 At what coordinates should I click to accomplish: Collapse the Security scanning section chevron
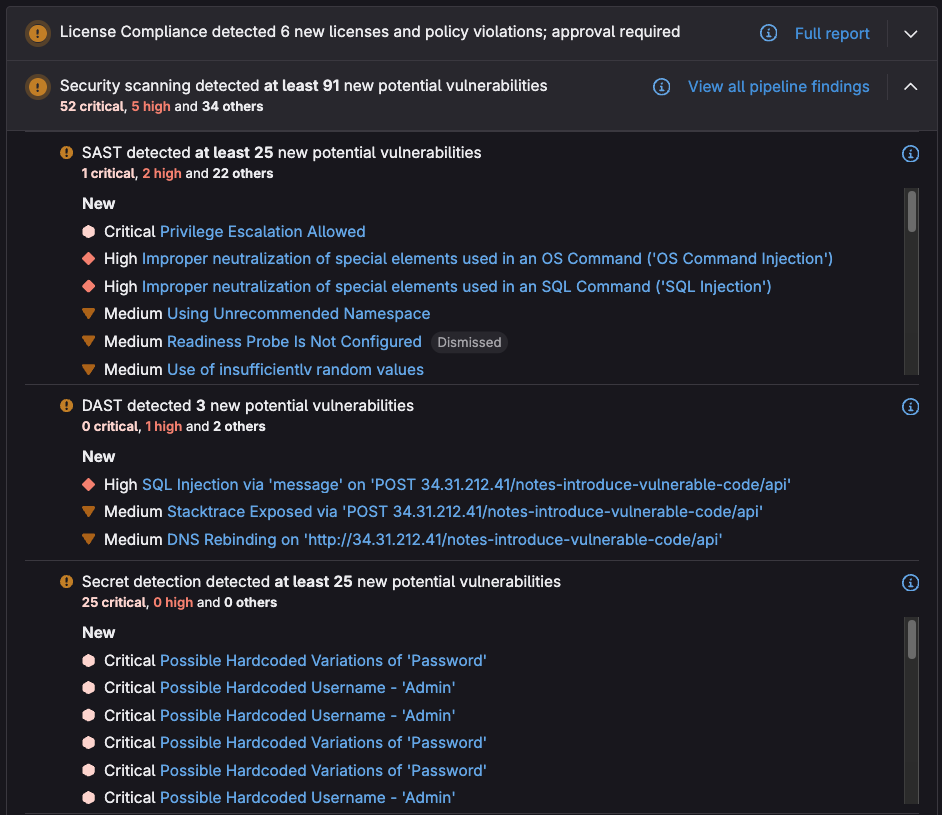tap(910, 87)
